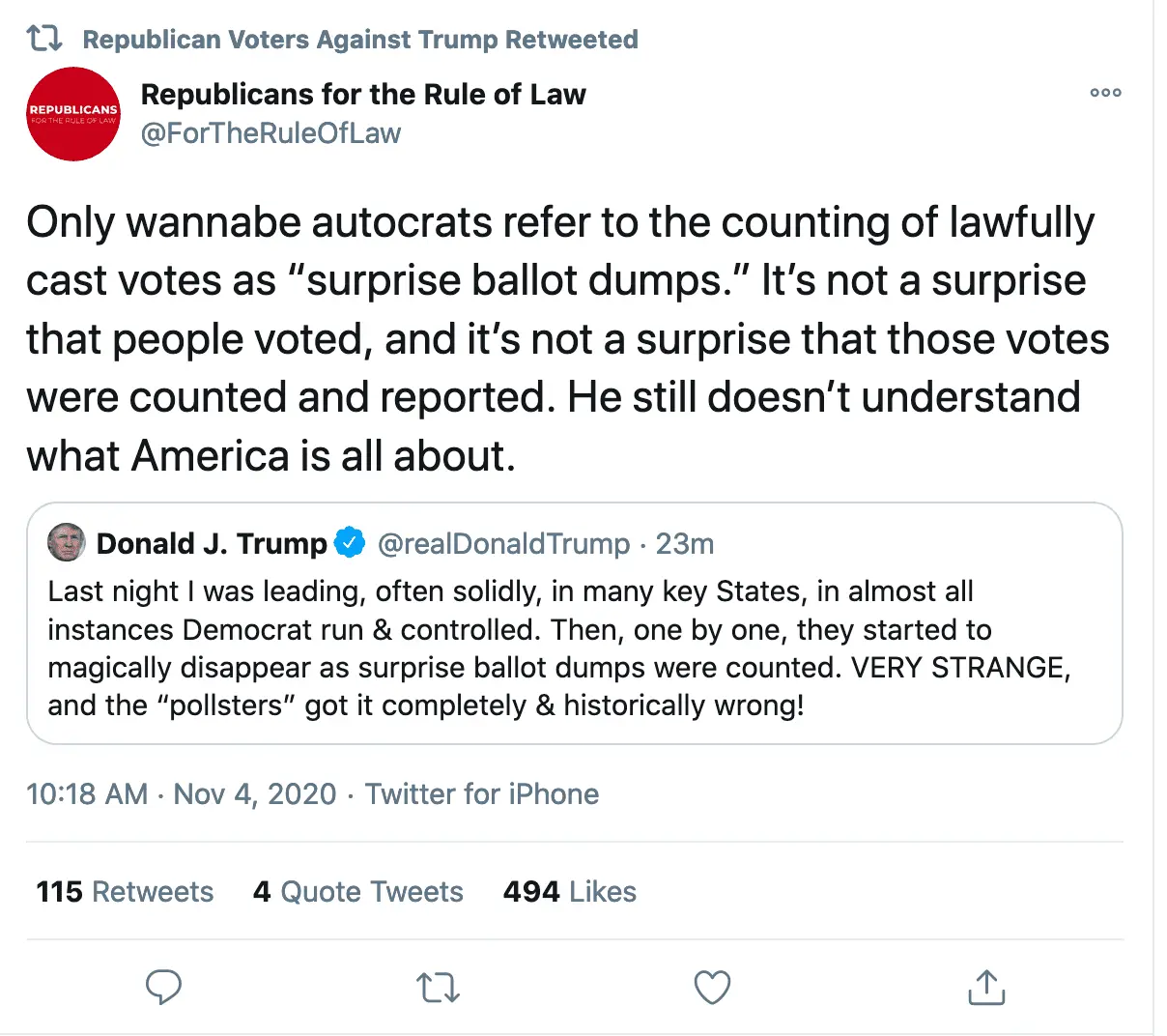
Task: Show the 494 Likes list
Action: [569, 891]
